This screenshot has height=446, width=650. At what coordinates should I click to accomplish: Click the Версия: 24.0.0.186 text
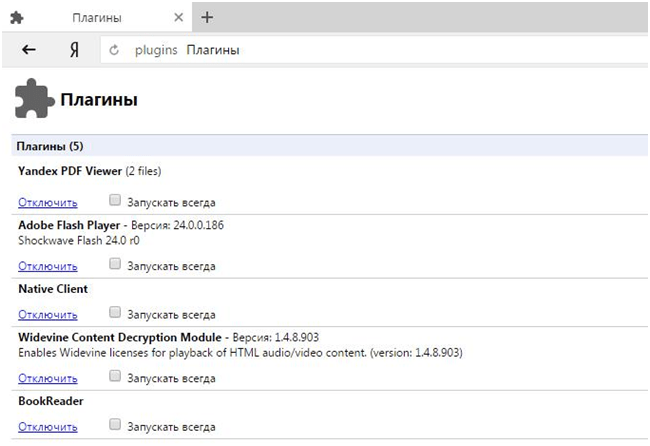click(x=177, y=225)
